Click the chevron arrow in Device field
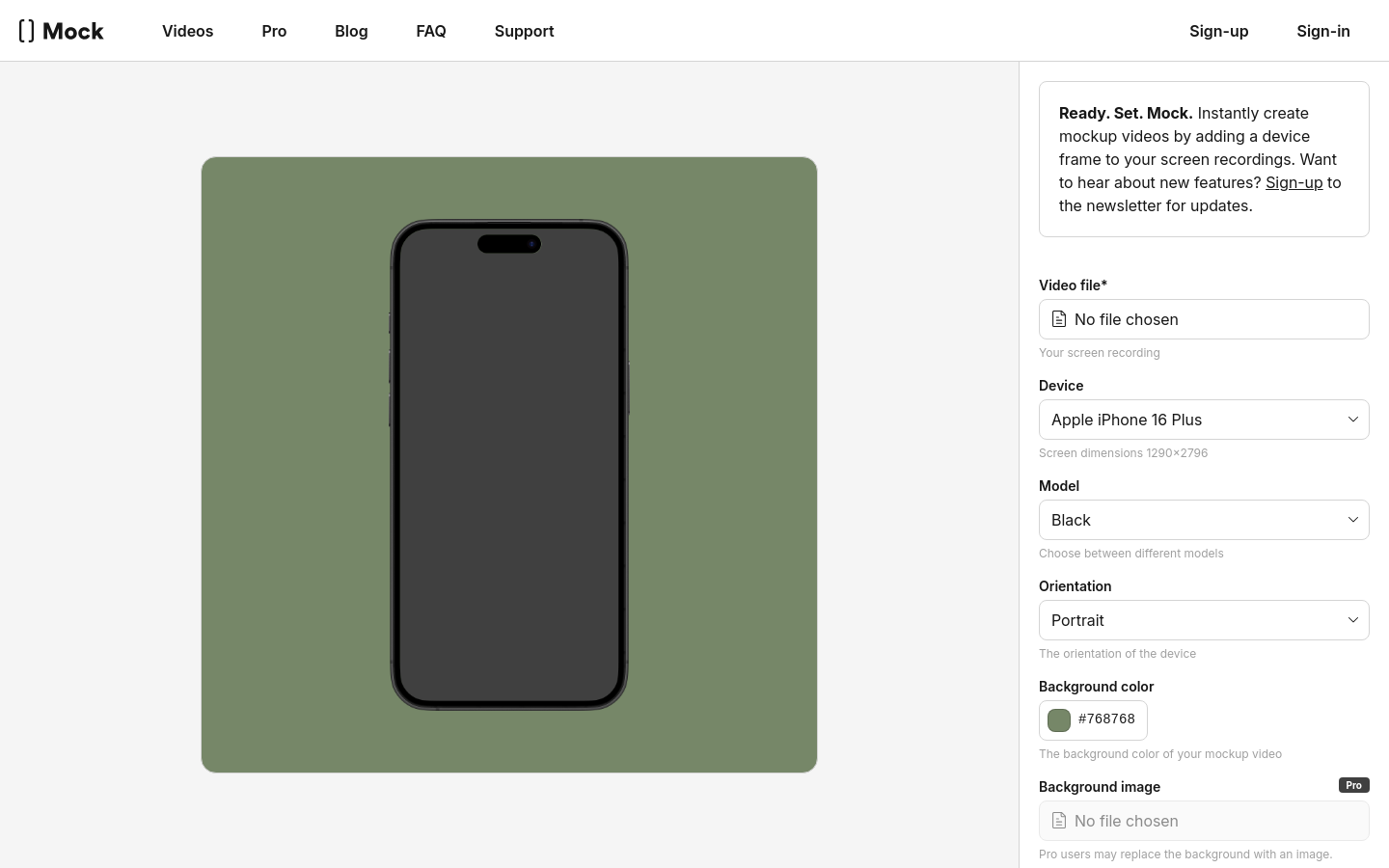The width and height of the screenshot is (1389, 868). (1352, 420)
